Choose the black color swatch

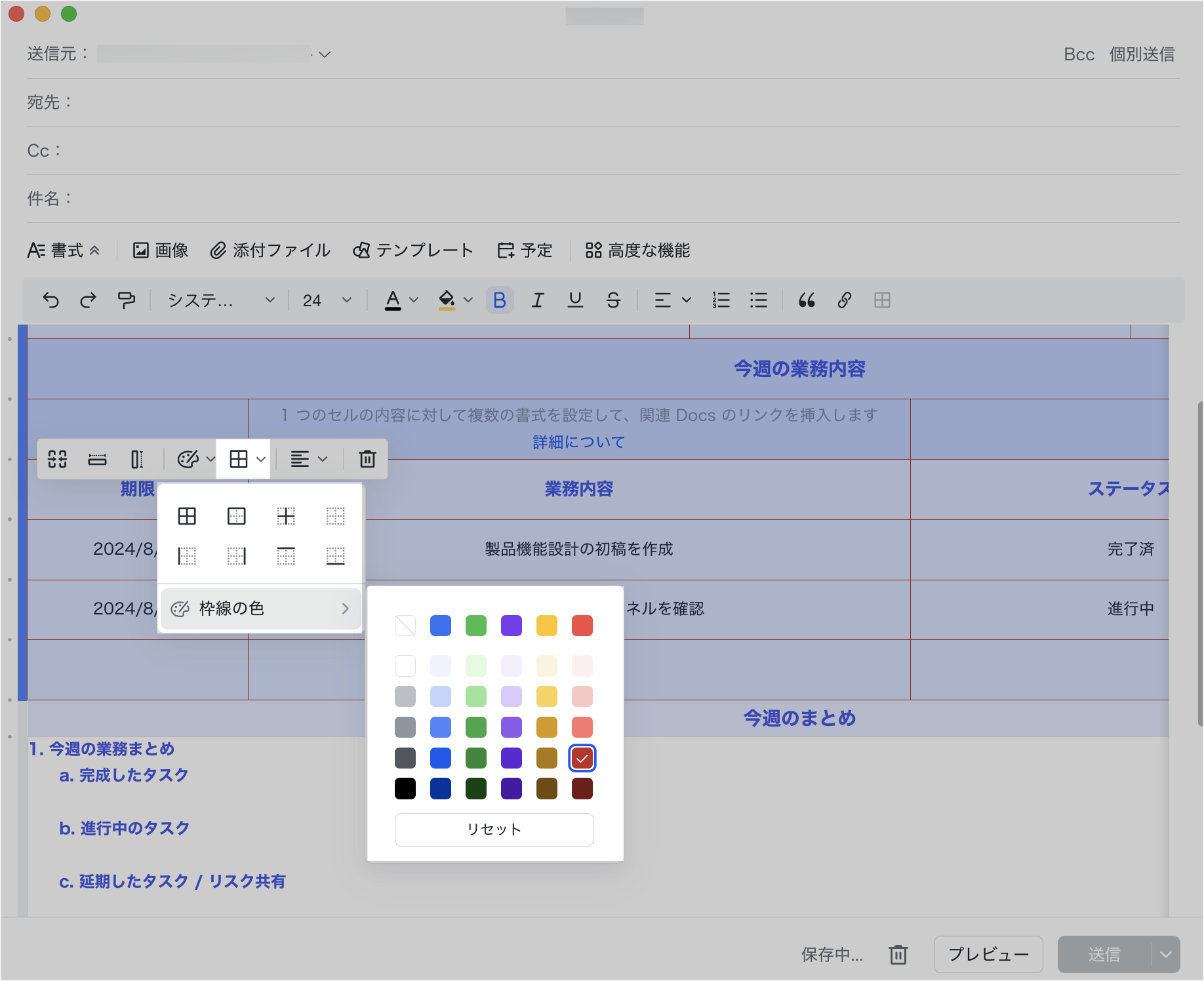(405, 789)
